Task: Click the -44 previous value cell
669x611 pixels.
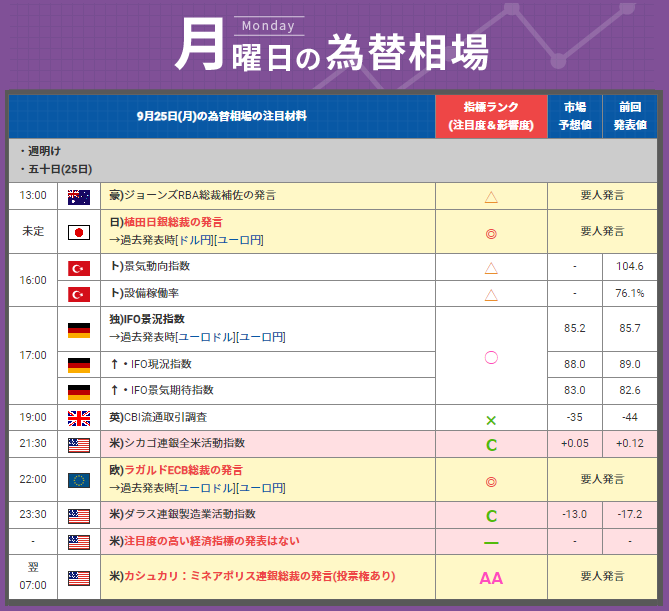Action: click(x=630, y=417)
